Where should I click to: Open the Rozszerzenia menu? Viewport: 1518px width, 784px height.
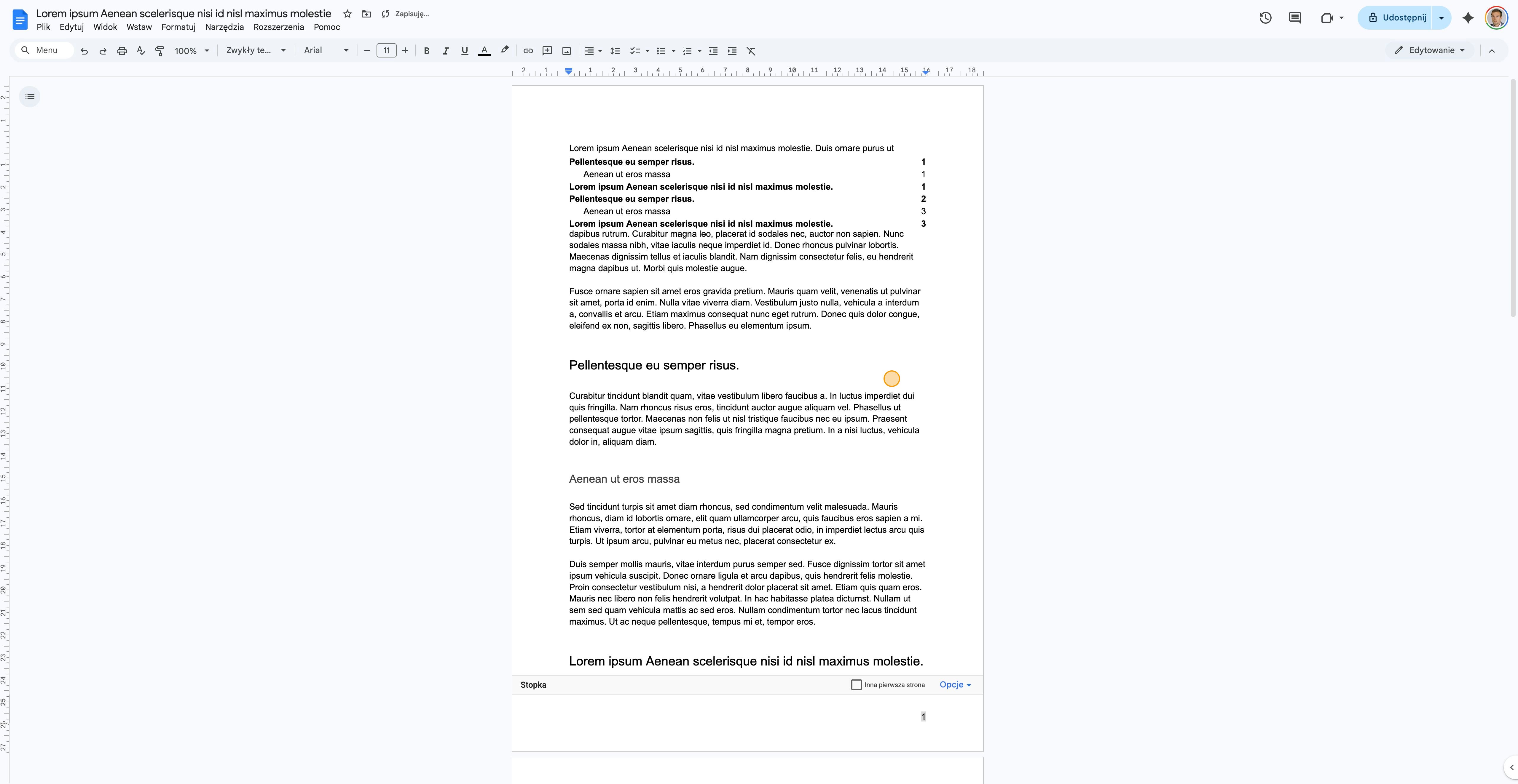279,27
